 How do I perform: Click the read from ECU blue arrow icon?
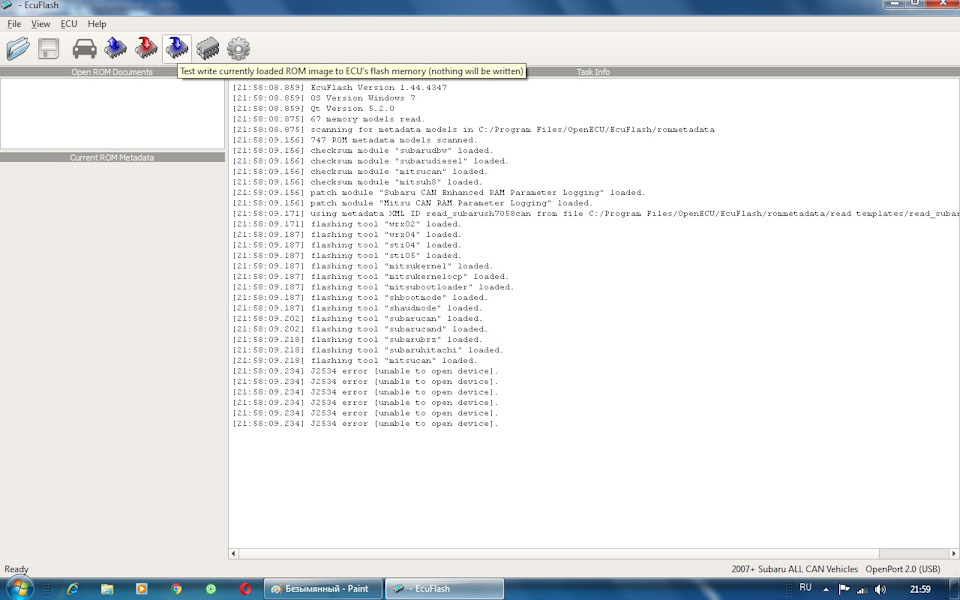click(x=116, y=48)
